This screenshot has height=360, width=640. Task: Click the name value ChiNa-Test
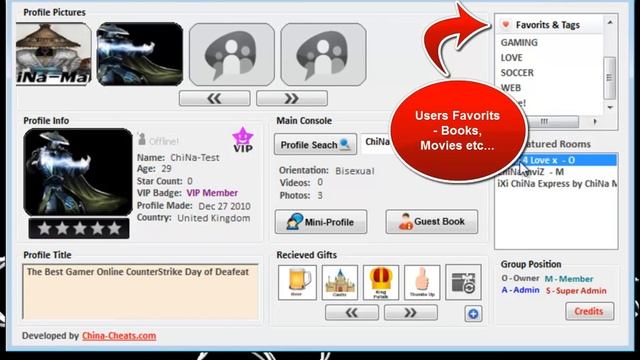[x=195, y=158]
